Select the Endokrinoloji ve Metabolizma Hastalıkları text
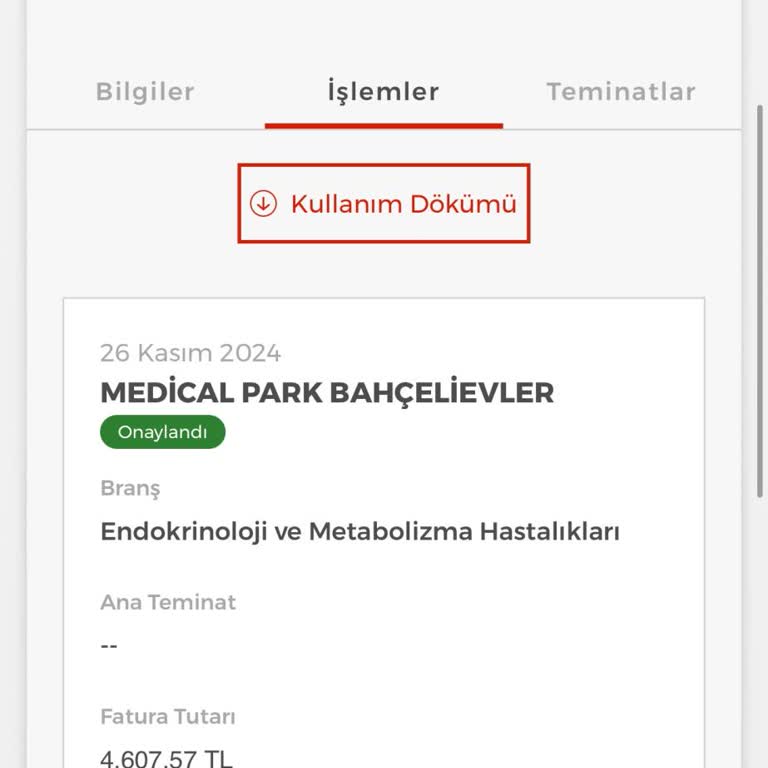The image size is (768, 768). 360,531
